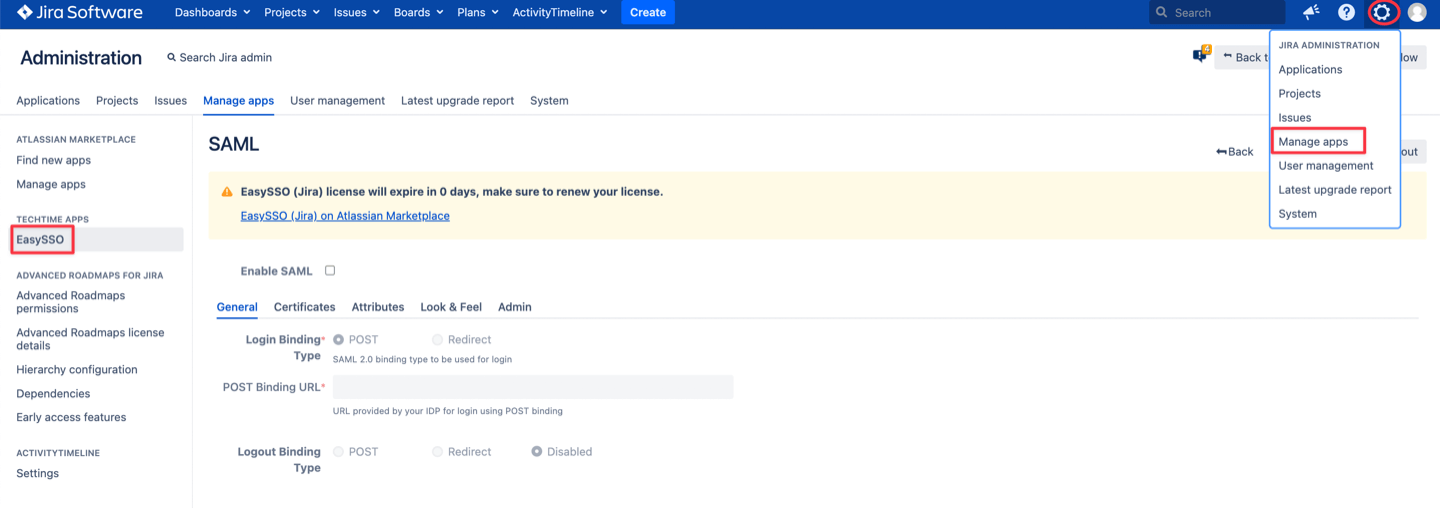Expand the Projects dropdown in navbar
The image size is (1440, 508).
coord(291,13)
